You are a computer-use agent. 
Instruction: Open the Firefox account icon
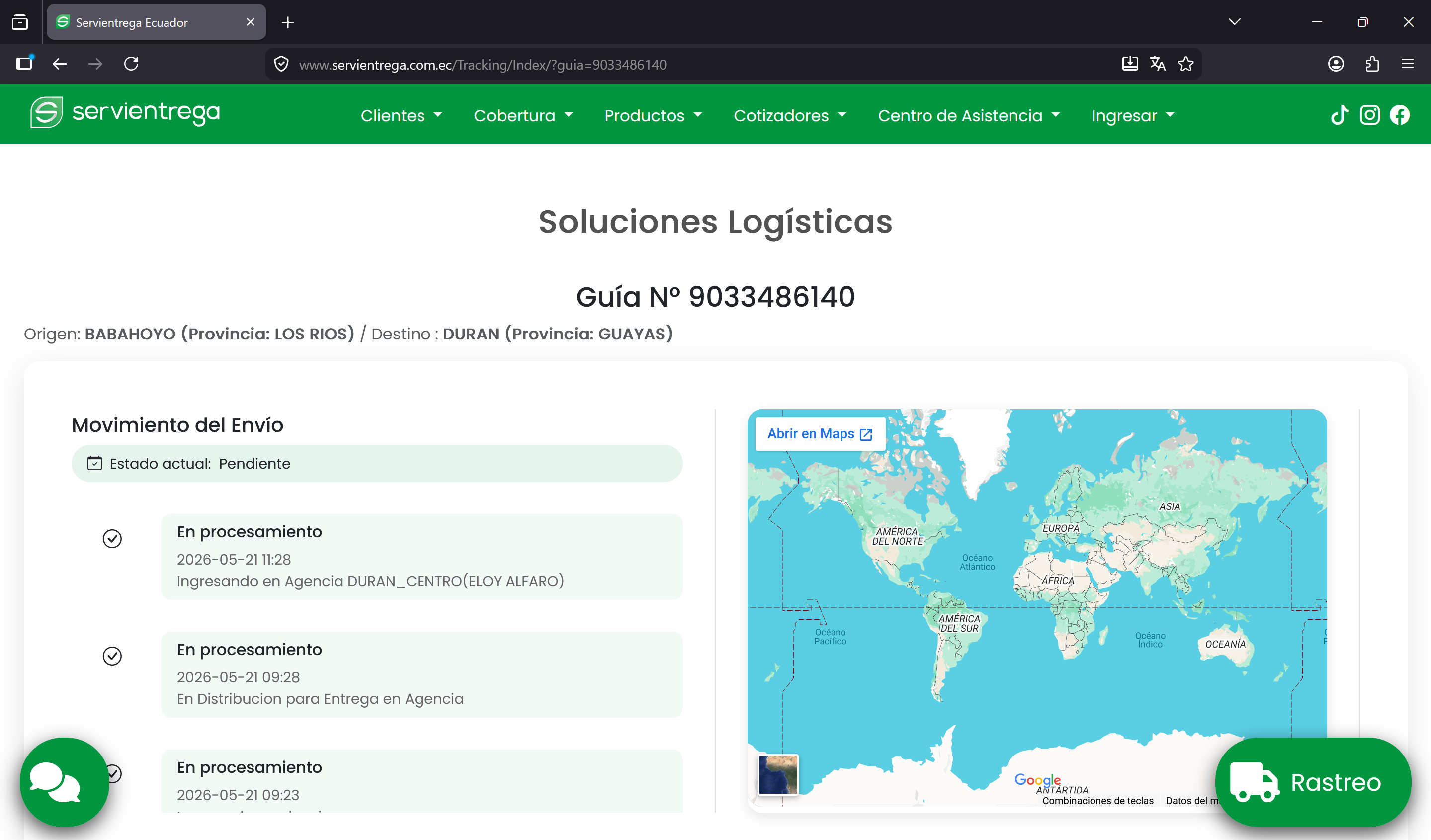coord(1336,64)
